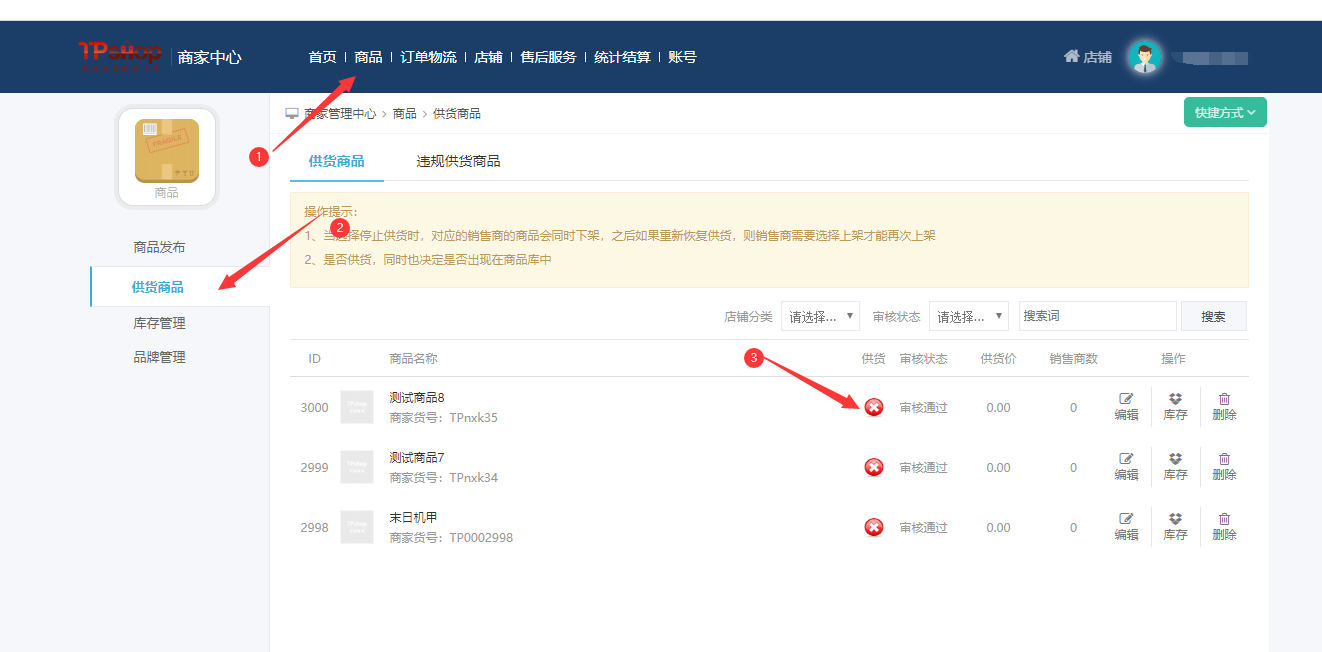Open the 店铺分类 dropdown

(x=820, y=316)
